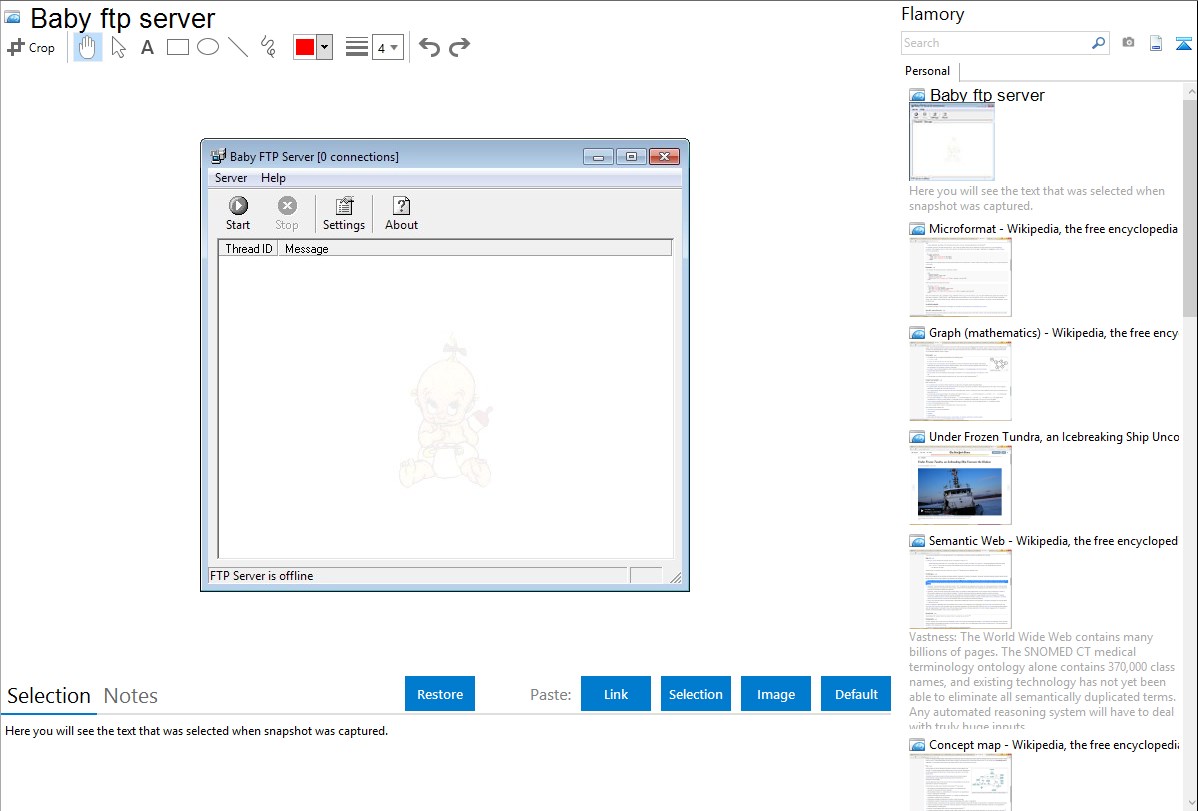1198x811 pixels.
Task: Open the Personal tab
Action: tap(927, 71)
